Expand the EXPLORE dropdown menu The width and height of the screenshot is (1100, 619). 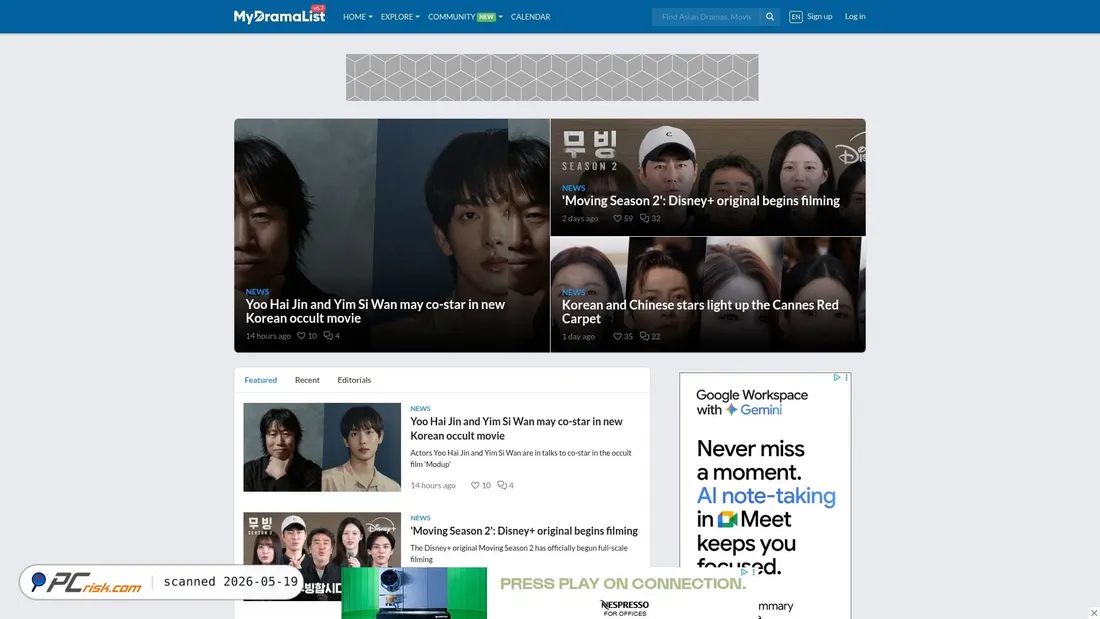point(400,17)
